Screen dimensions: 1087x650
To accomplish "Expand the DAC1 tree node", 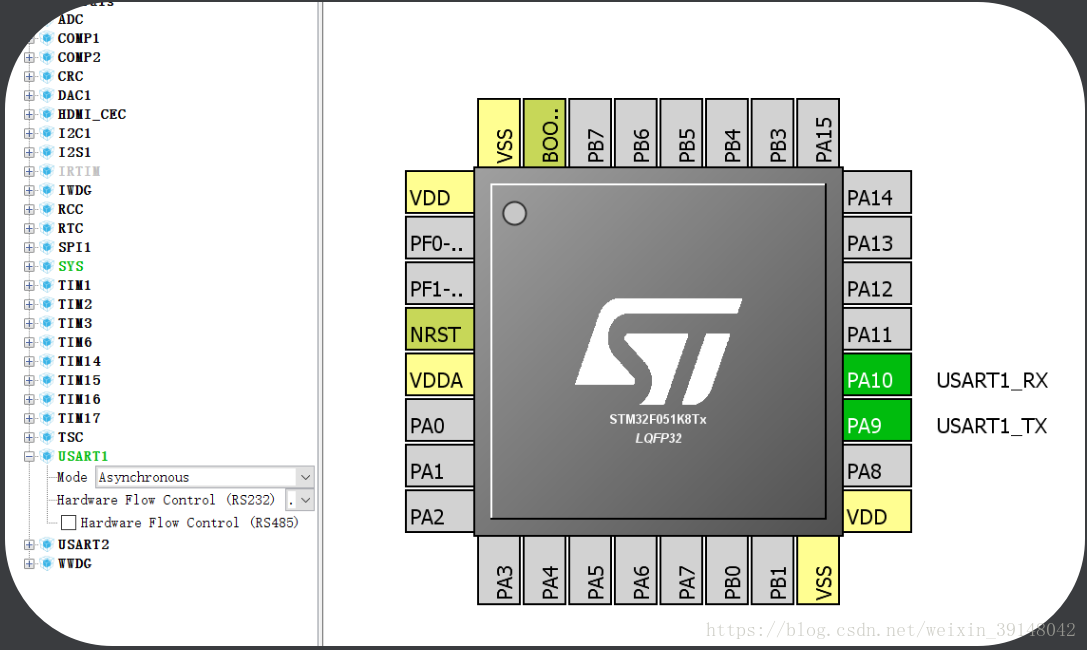I will [x=29, y=95].
